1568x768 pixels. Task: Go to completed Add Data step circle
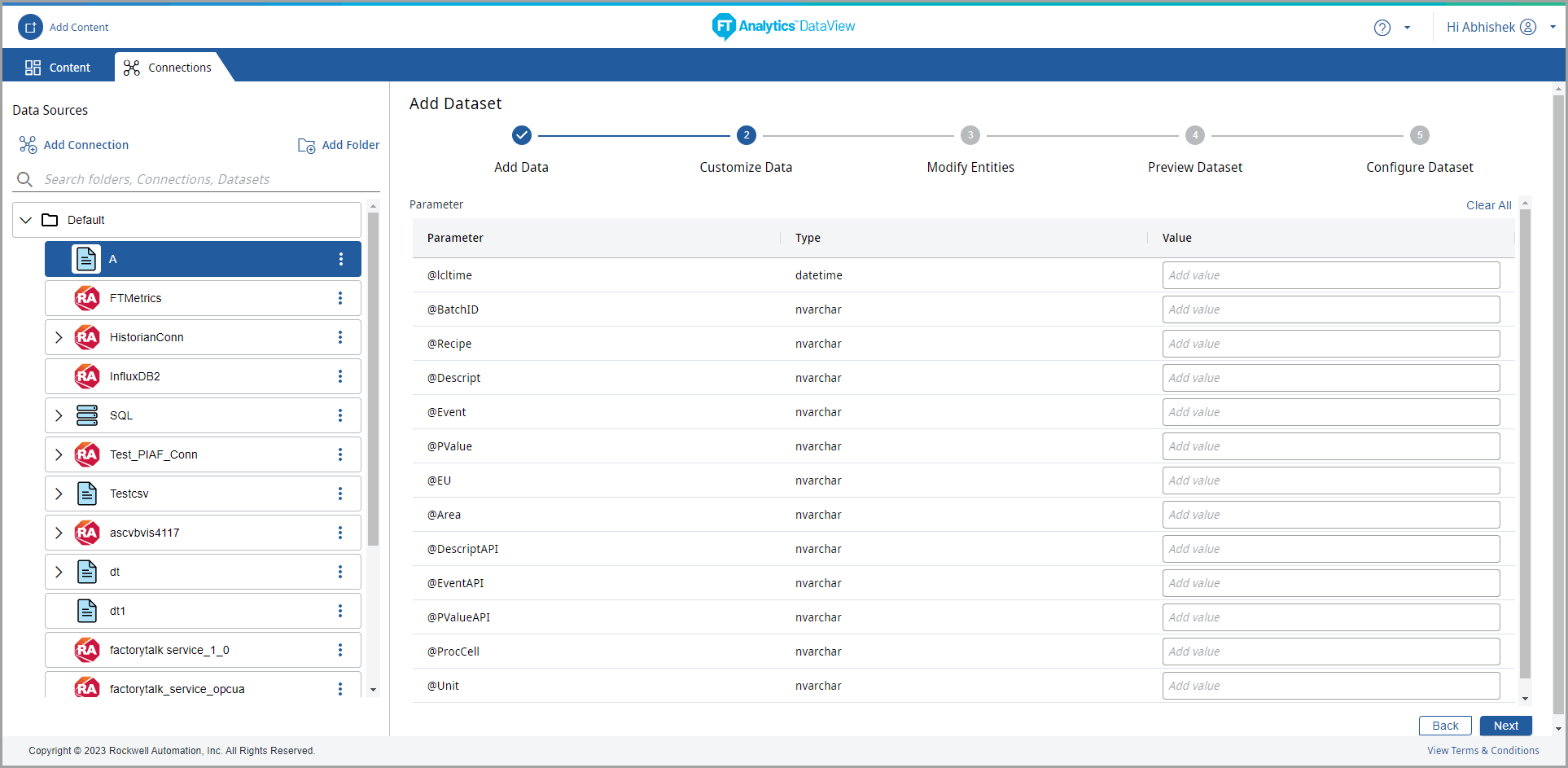tap(522, 135)
